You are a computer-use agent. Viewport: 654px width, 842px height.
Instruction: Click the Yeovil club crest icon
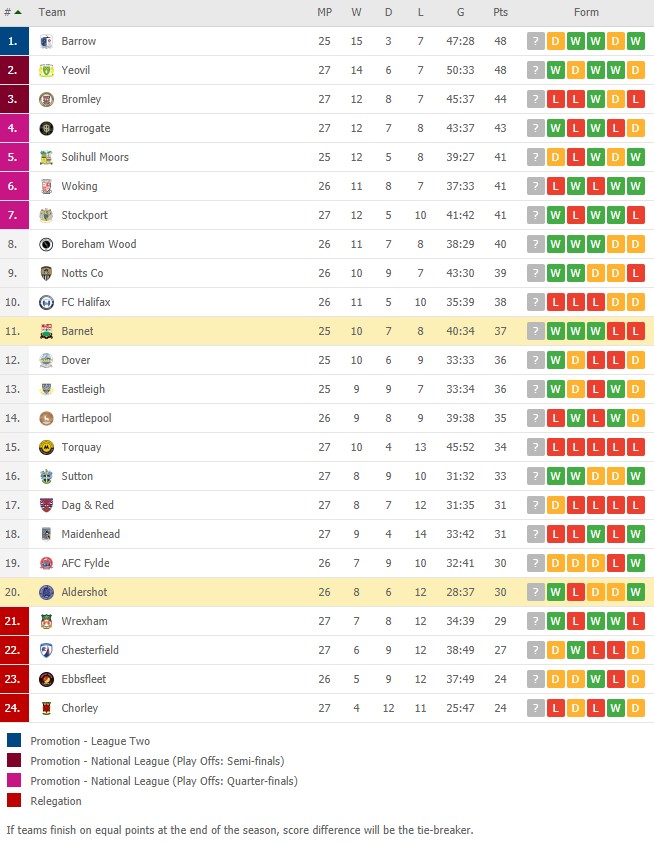point(47,70)
